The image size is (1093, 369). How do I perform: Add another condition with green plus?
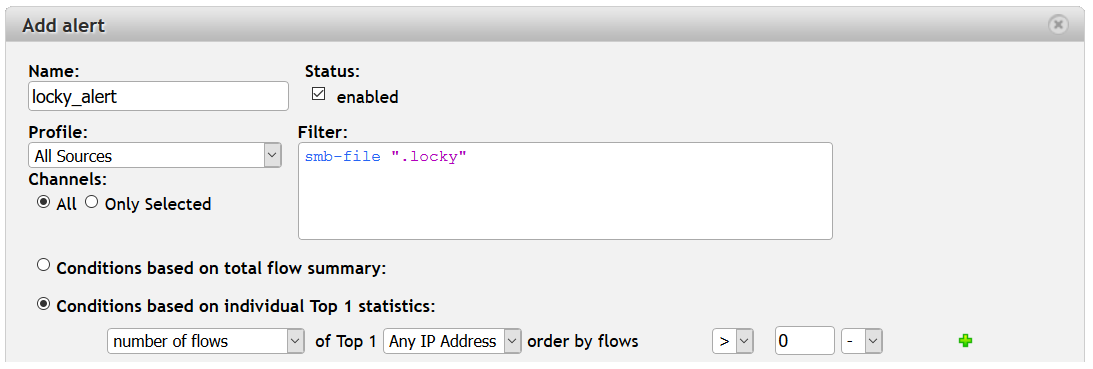coord(965,341)
